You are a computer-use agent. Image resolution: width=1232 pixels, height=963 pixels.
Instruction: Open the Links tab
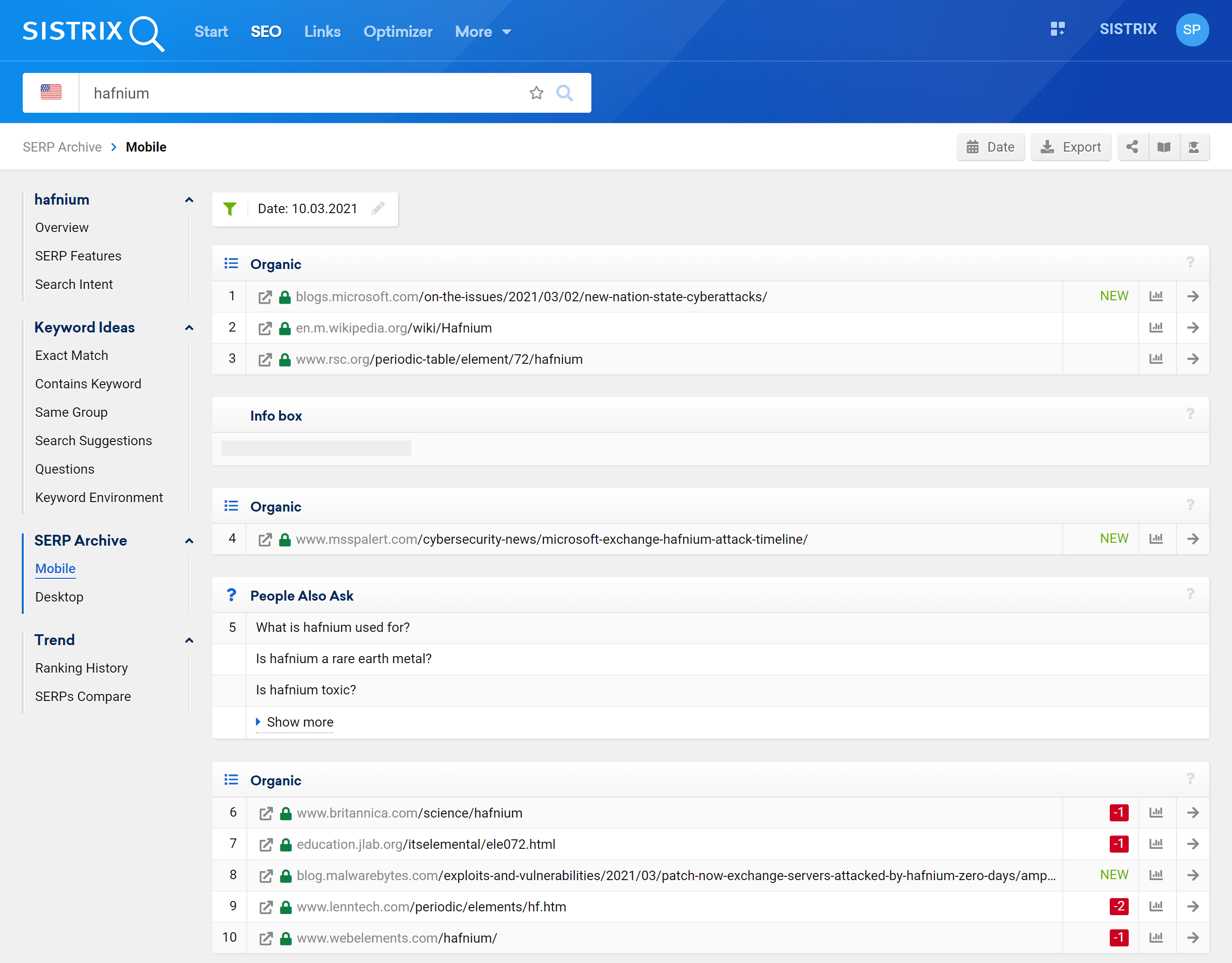click(322, 32)
